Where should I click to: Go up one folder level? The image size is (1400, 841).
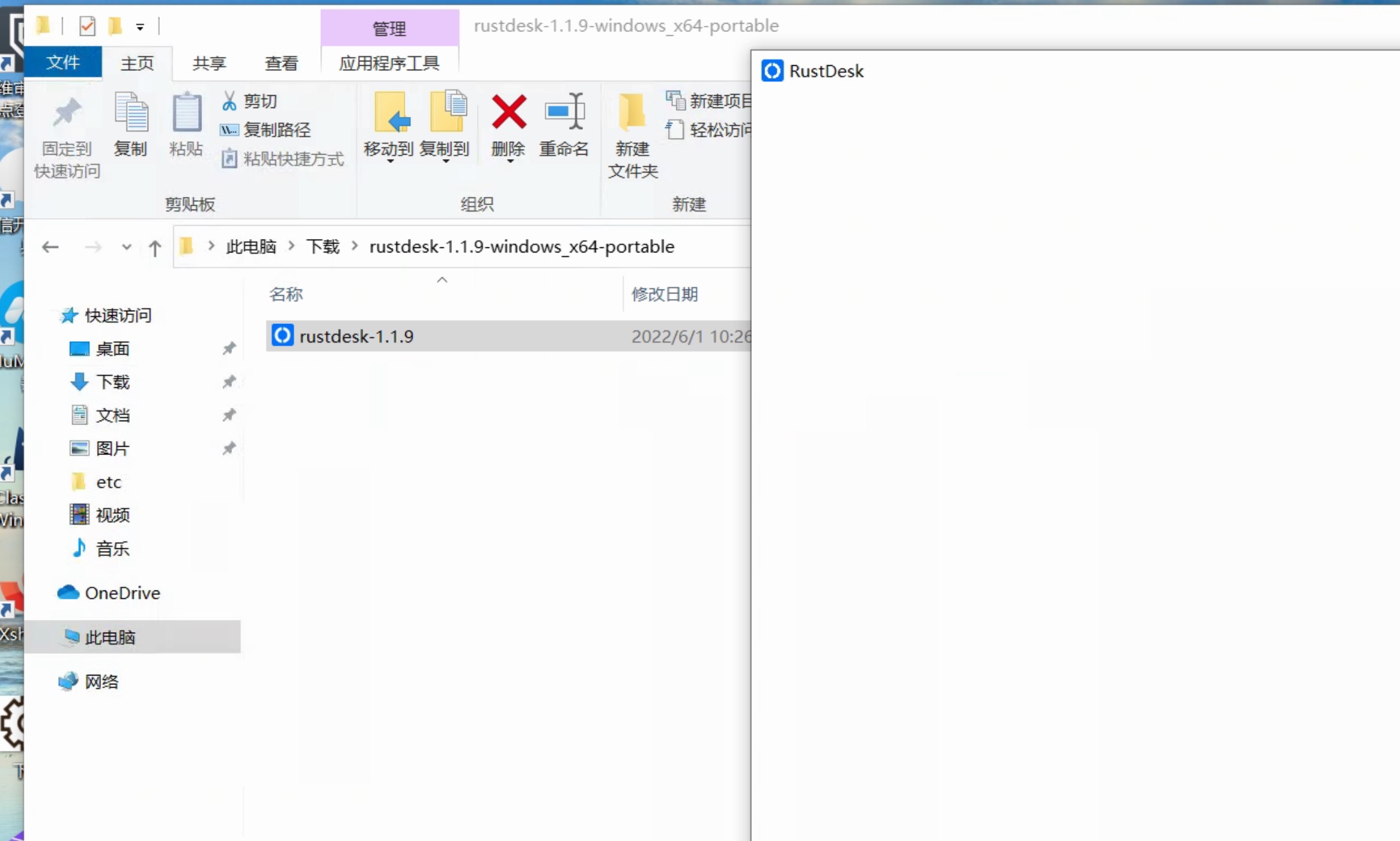pos(155,247)
